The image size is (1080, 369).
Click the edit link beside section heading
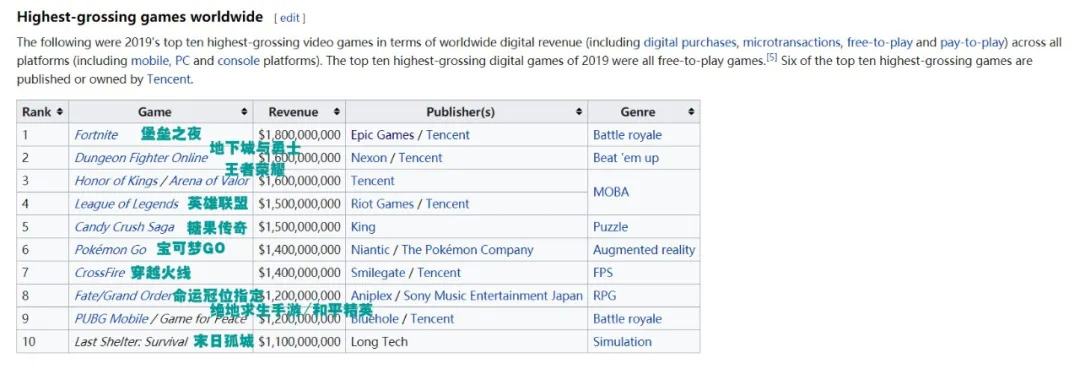(289, 18)
